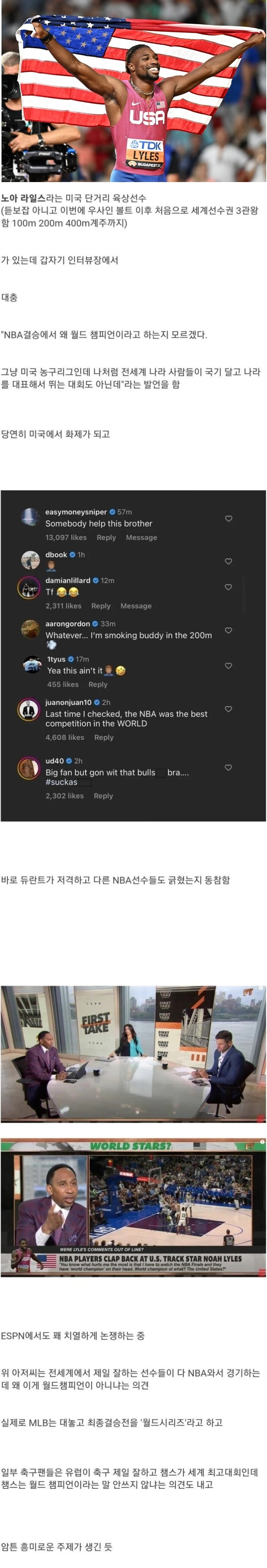
Task: Open easymoneysniper's profile avatar
Action: click(30, 517)
